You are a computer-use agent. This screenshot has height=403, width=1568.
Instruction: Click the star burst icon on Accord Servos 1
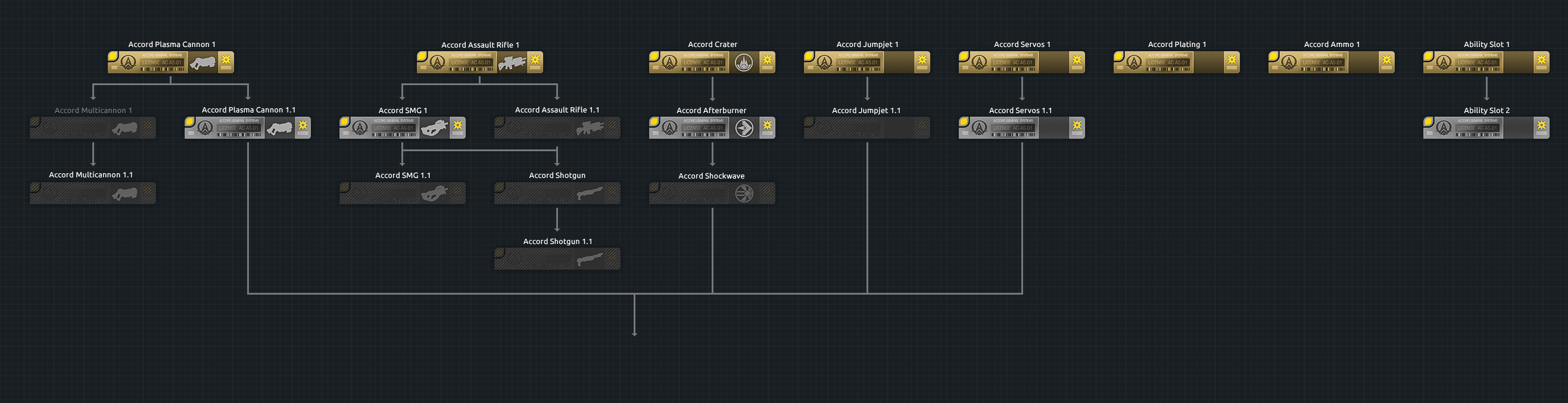pos(1077,60)
